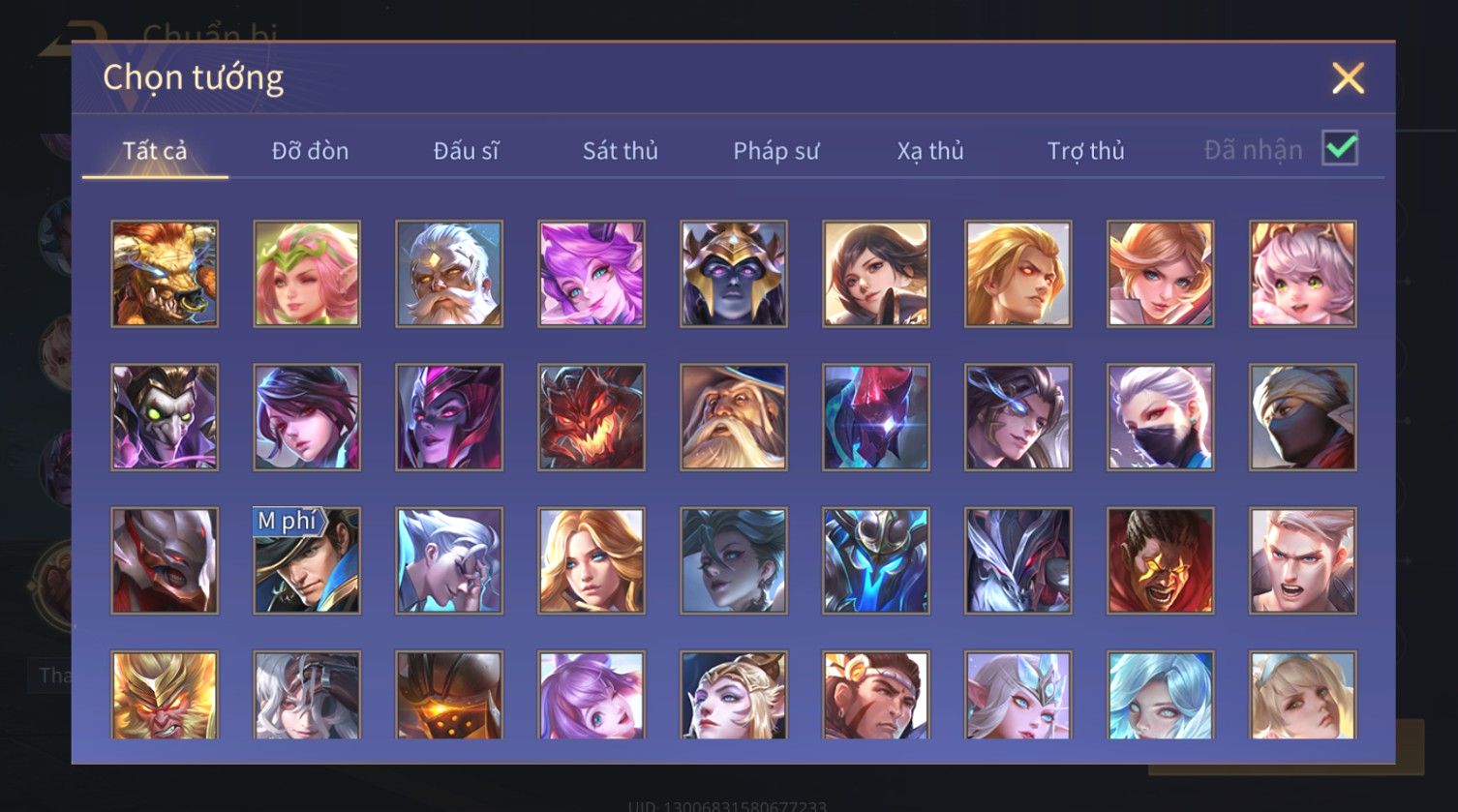Select the wizard with hat and long beard
This screenshot has width=1458, height=812.
pyautogui.click(x=734, y=417)
